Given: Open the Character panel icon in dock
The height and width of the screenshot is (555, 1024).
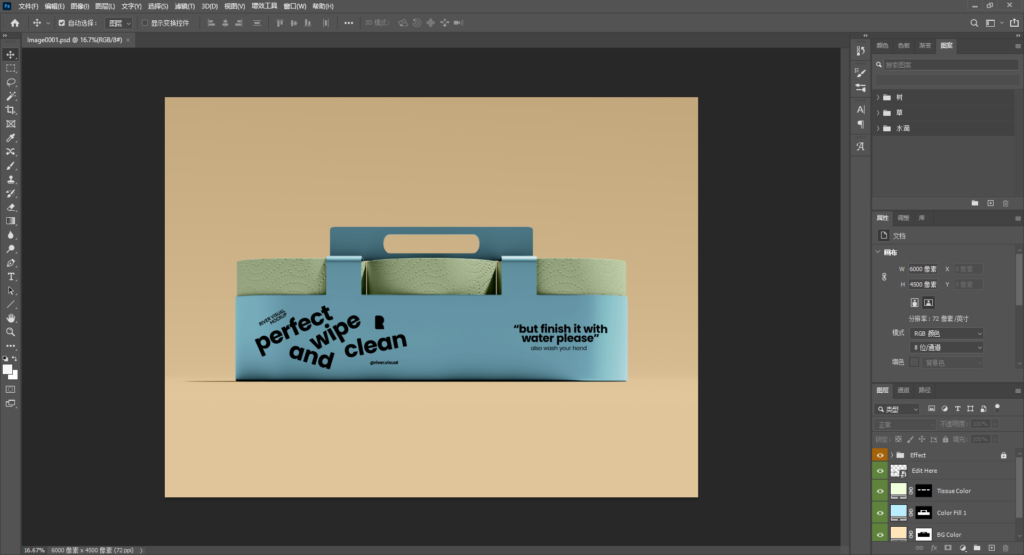Looking at the screenshot, I should tap(861, 109).
